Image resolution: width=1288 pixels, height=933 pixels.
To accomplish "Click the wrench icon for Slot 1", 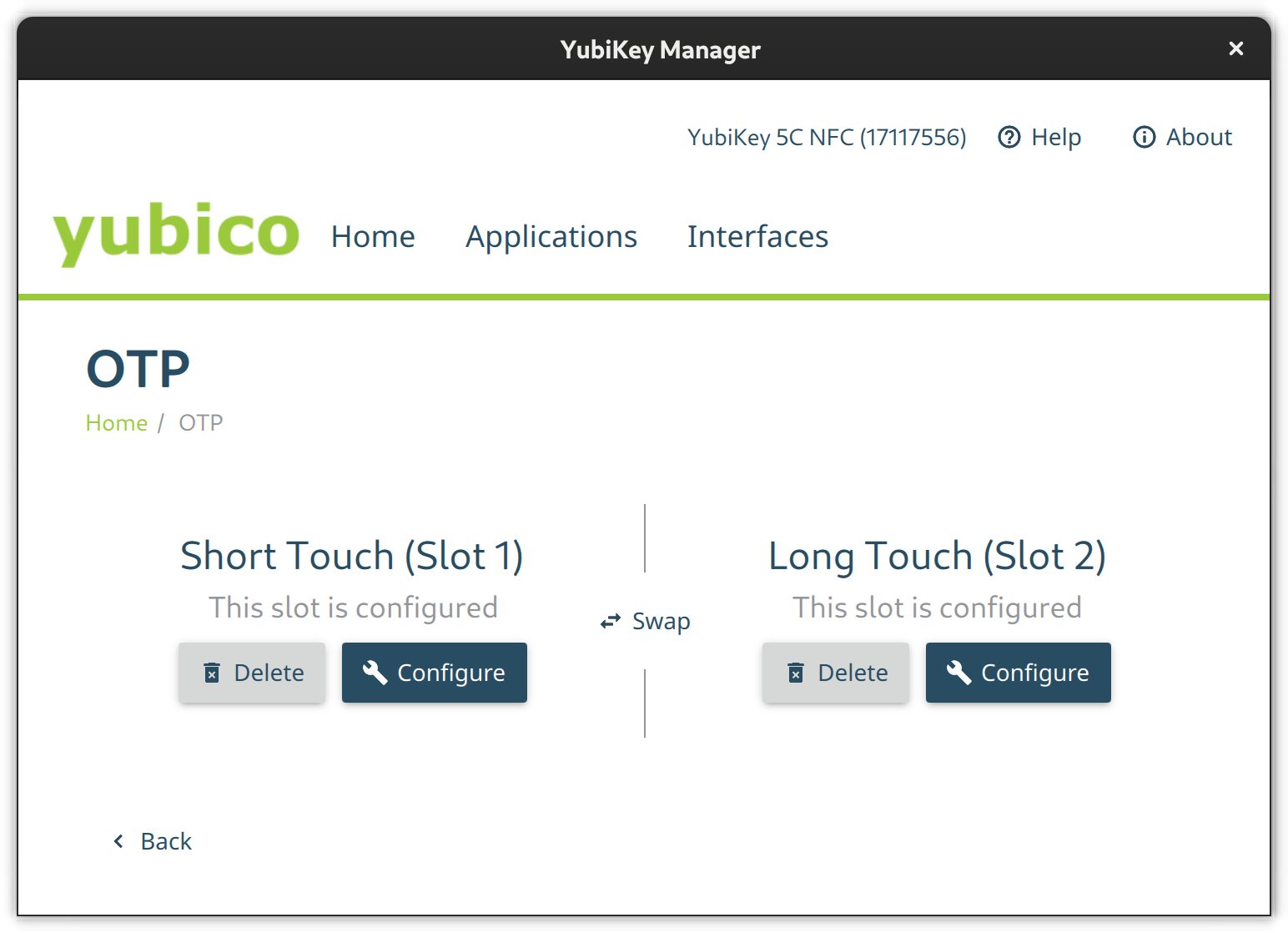I will pos(375,673).
